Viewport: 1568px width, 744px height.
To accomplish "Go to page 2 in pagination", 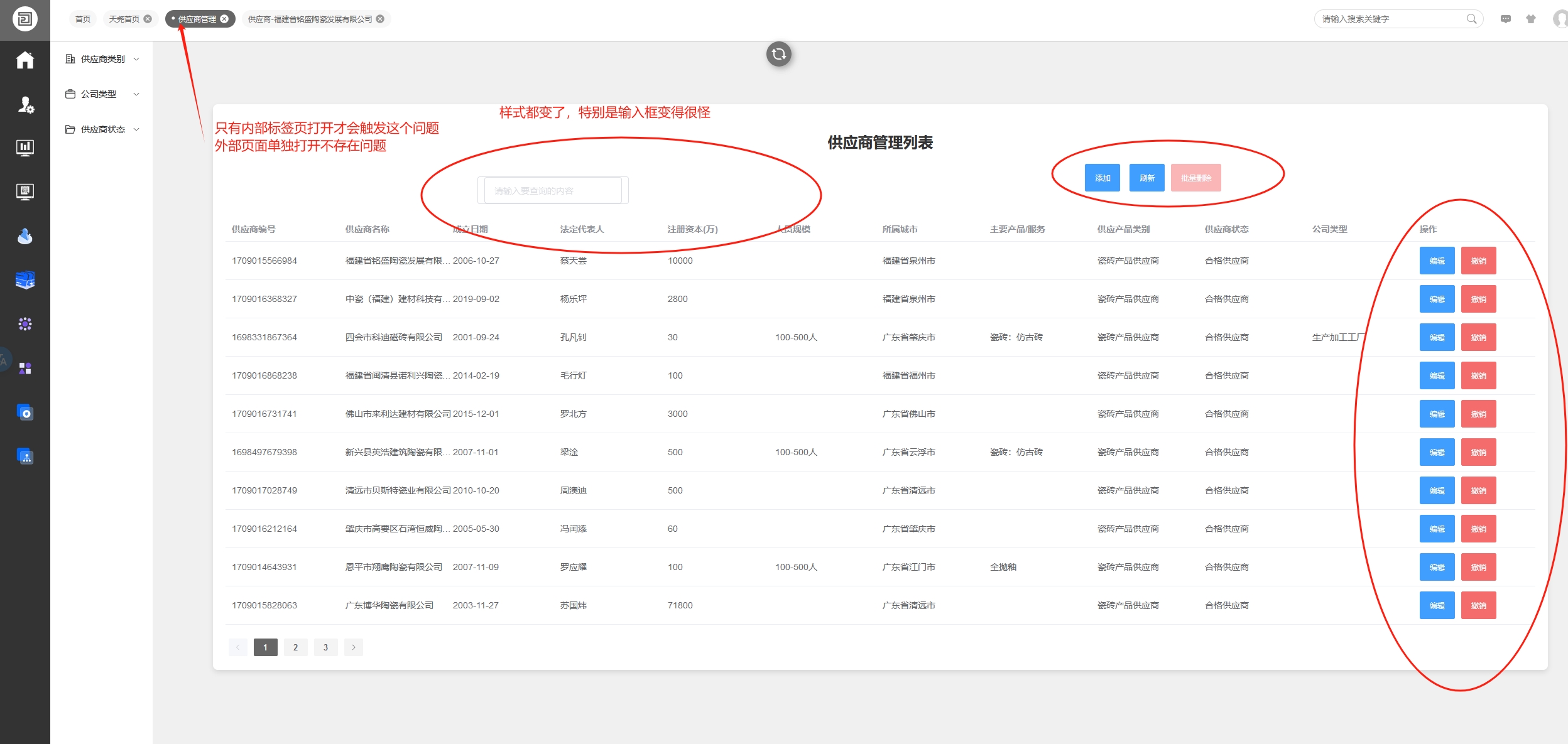I will pyautogui.click(x=295, y=647).
